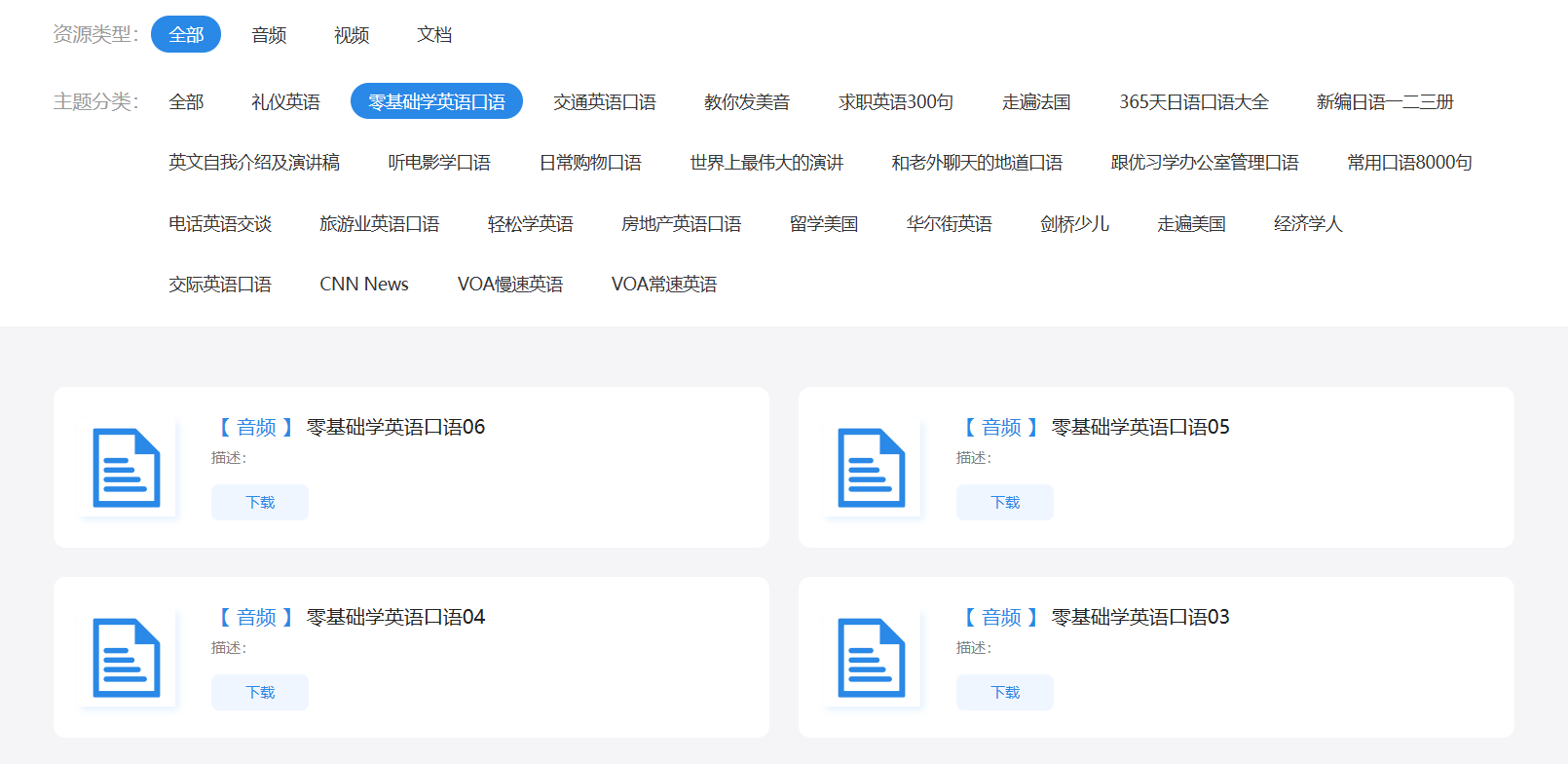
Task: Click the document icon for 零基础学英语口语05
Action: click(x=872, y=468)
